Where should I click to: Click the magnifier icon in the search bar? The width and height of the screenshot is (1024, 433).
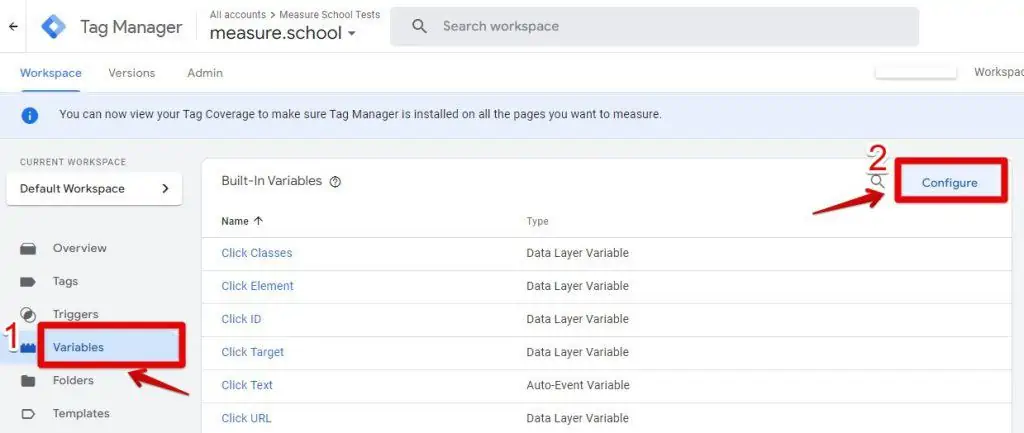(x=420, y=26)
